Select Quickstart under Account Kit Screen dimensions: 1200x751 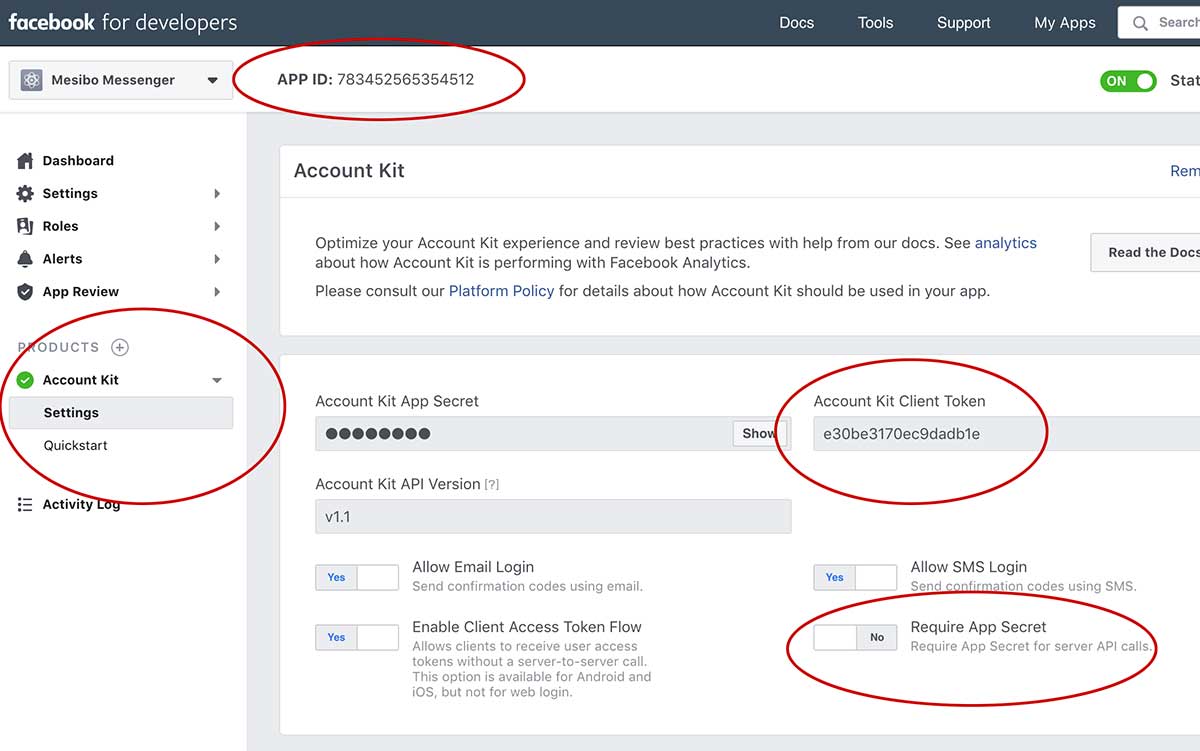[x=76, y=446]
